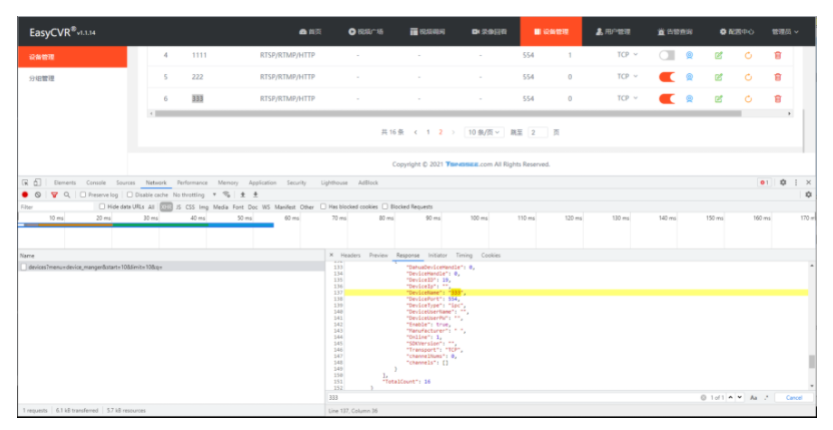Select 分组管理 in the left sidebar
Viewport: 833px width, 430px height.
click(41, 78)
